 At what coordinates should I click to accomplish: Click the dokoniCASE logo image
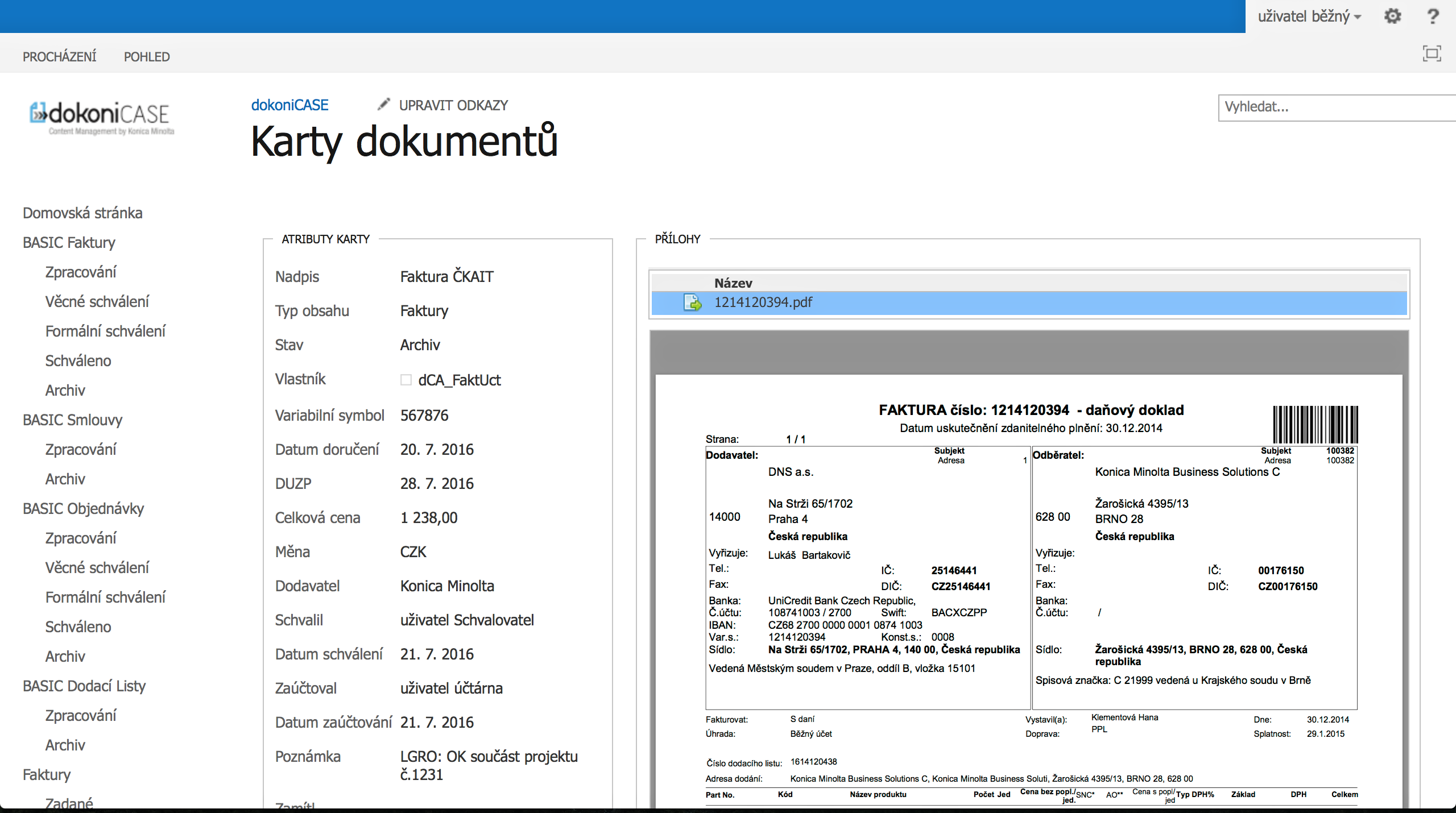[x=102, y=118]
